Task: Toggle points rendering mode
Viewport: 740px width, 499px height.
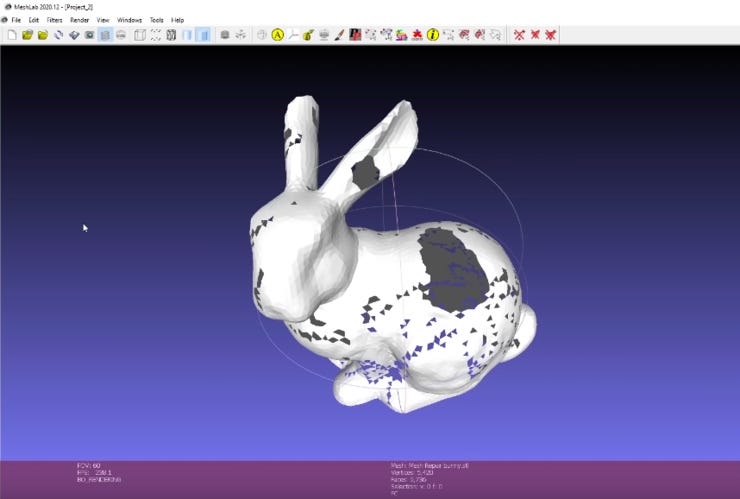Action: pos(156,34)
